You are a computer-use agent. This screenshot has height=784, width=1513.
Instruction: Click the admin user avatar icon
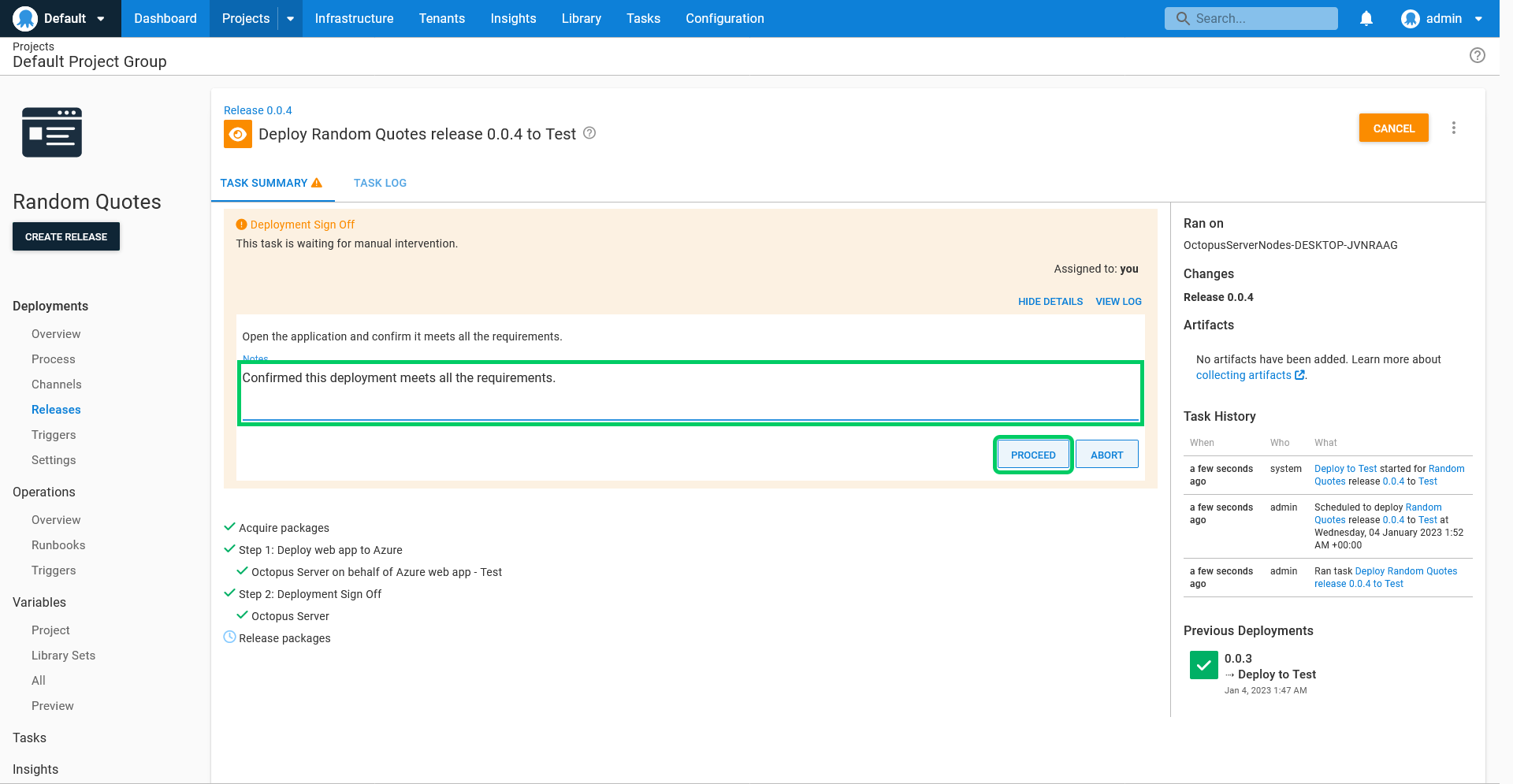pyautogui.click(x=1411, y=18)
